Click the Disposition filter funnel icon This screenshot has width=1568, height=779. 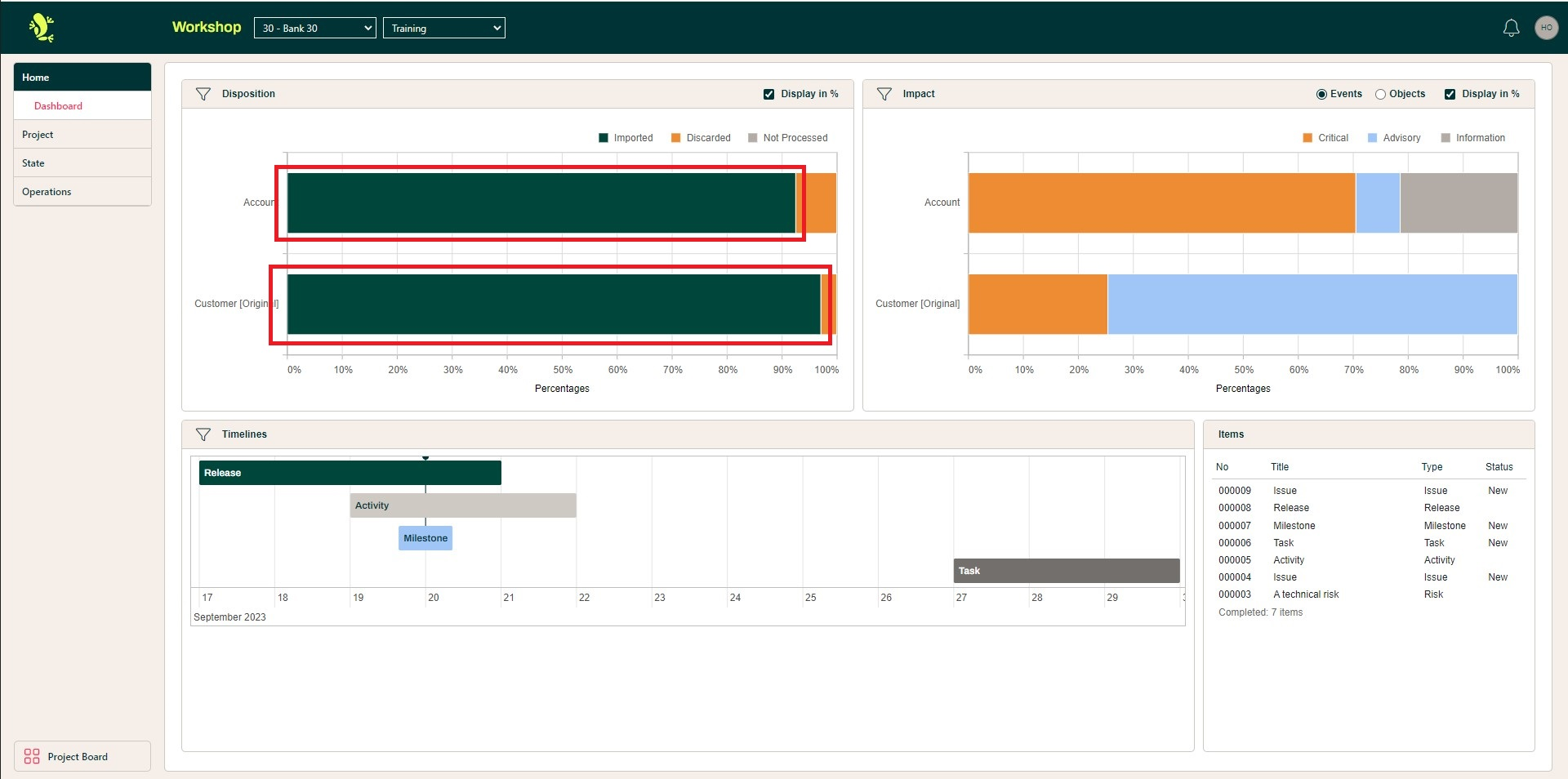tap(203, 95)
